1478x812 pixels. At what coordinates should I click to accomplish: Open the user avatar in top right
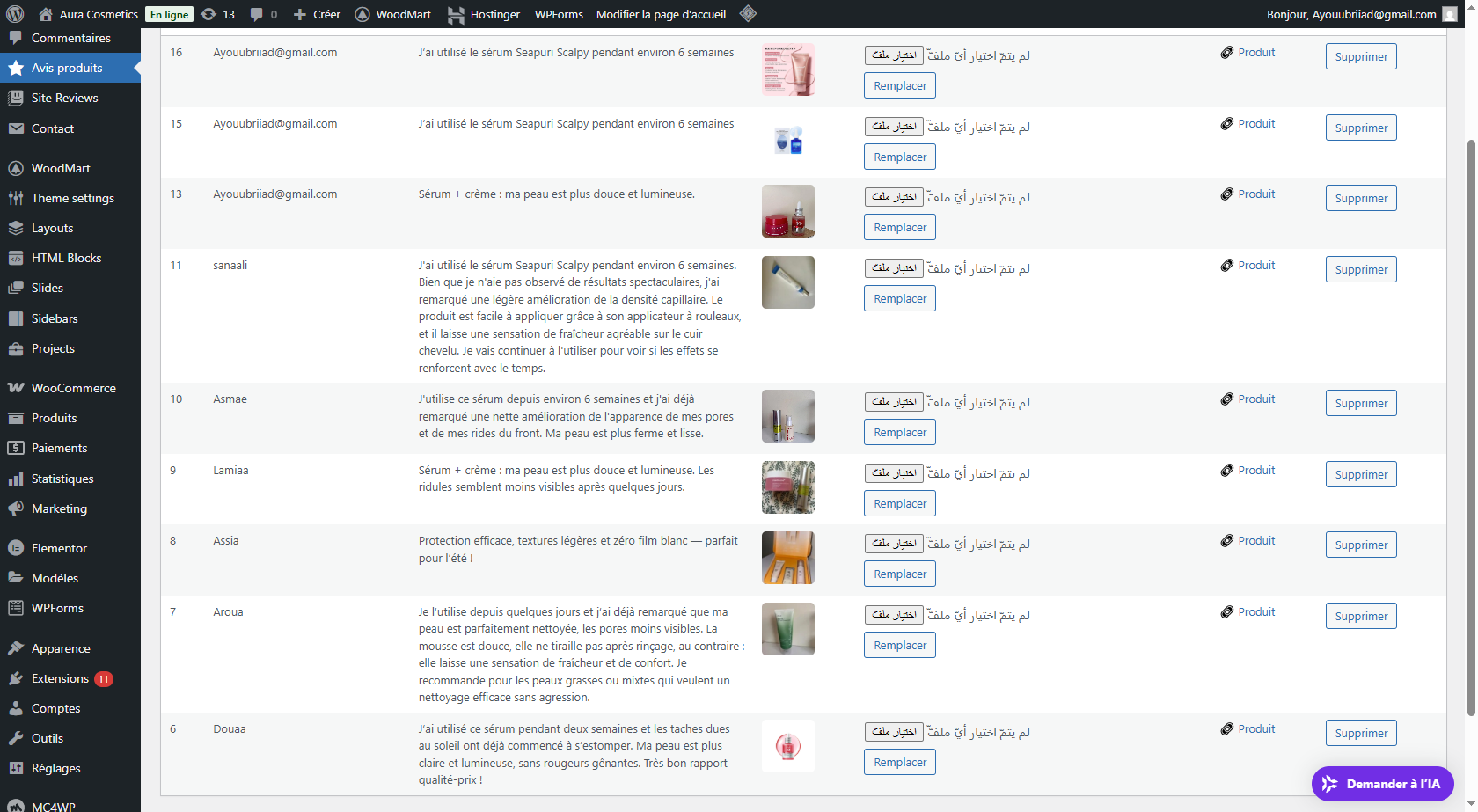click(1450, 14)
